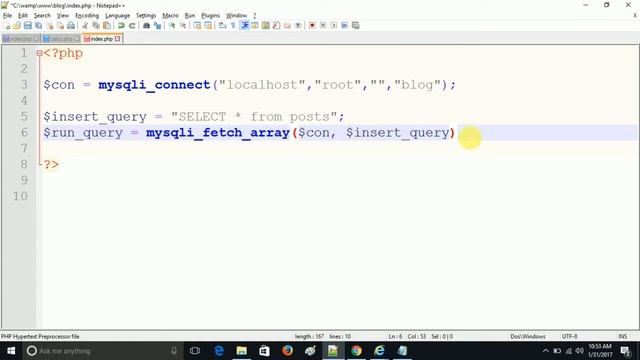Viewport: 640px width, 360px height.
Task: Toggle word wrap in the toolbar
Action: coord(222,26)
